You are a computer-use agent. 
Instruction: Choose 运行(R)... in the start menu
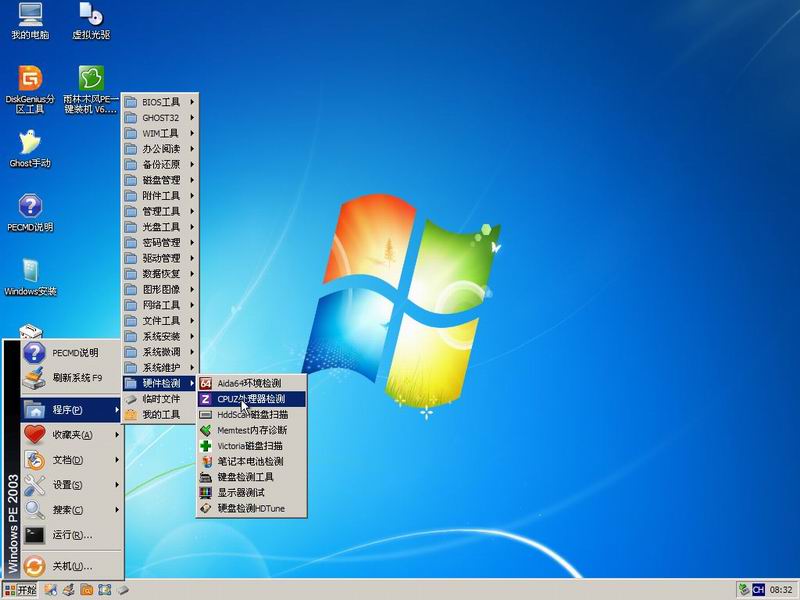pos(71,535)
